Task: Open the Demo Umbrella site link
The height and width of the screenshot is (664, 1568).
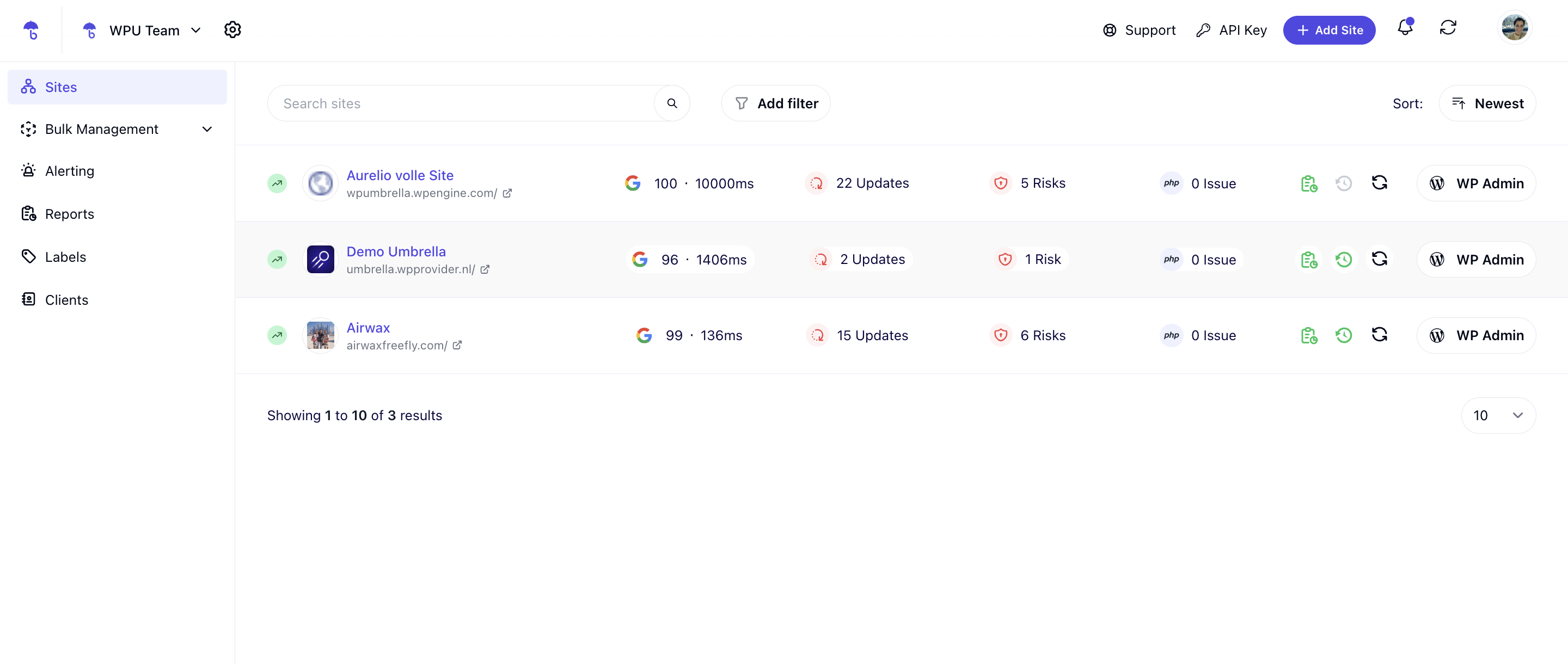Action: (396, 251)
